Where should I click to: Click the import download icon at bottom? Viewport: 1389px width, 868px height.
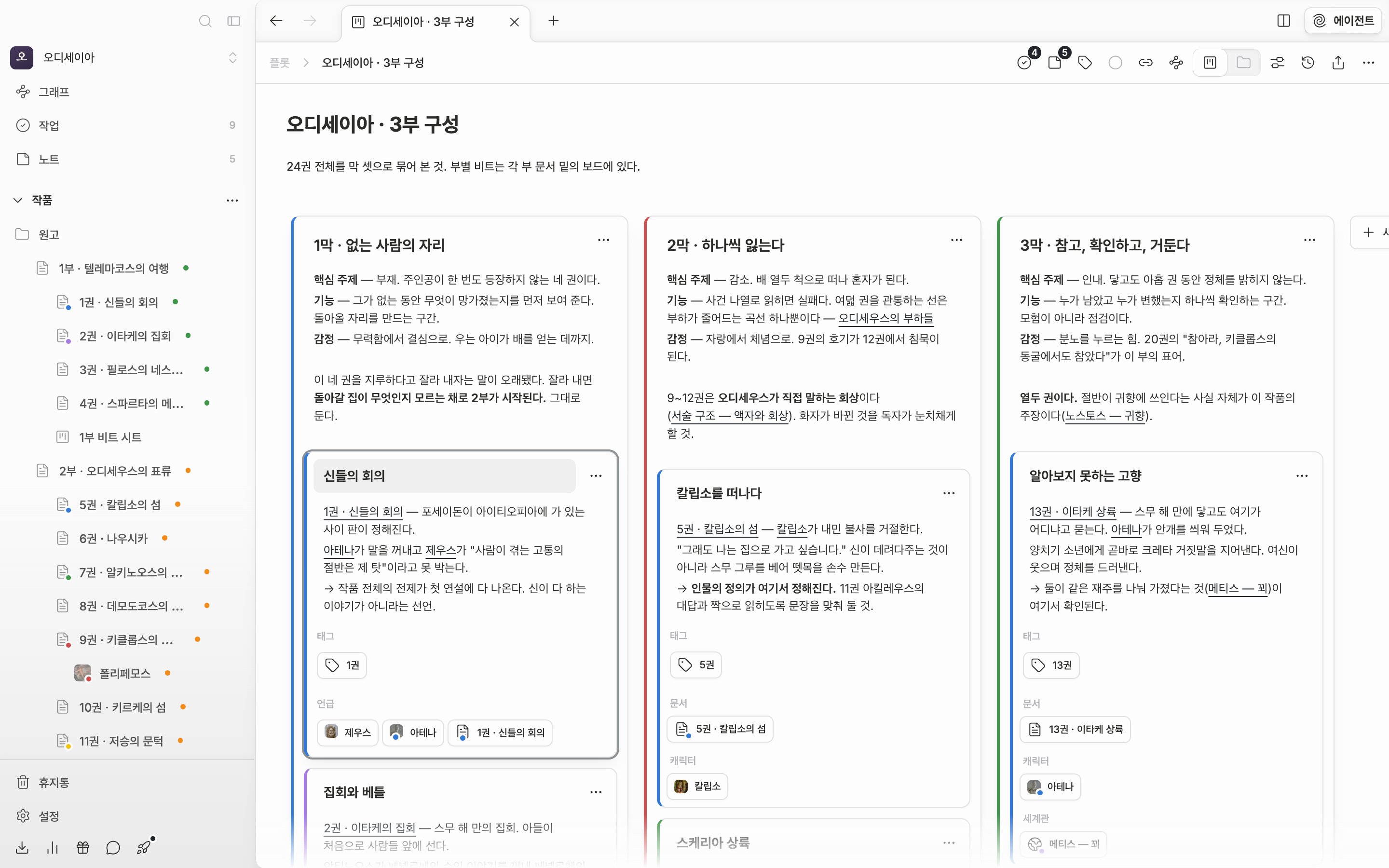[22, 847]
